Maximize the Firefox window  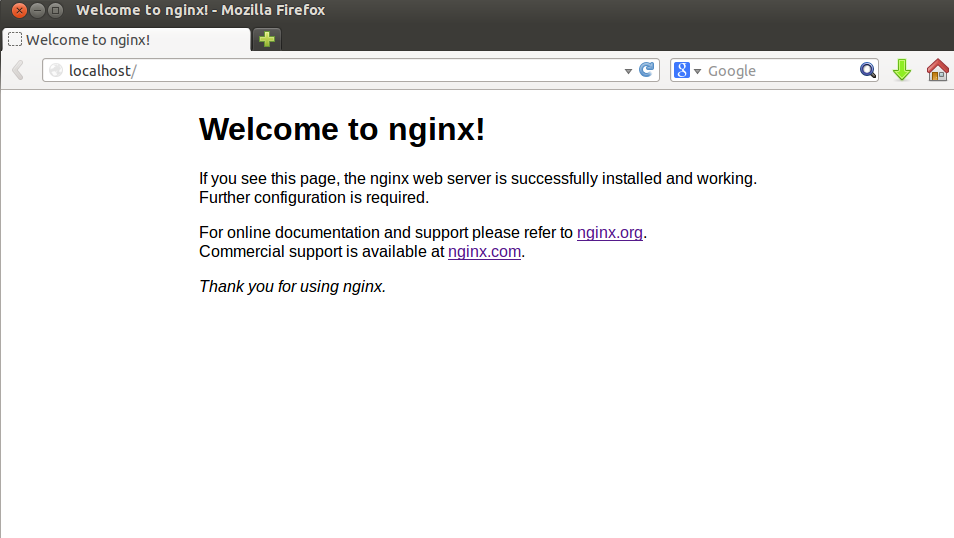point(55,10)
